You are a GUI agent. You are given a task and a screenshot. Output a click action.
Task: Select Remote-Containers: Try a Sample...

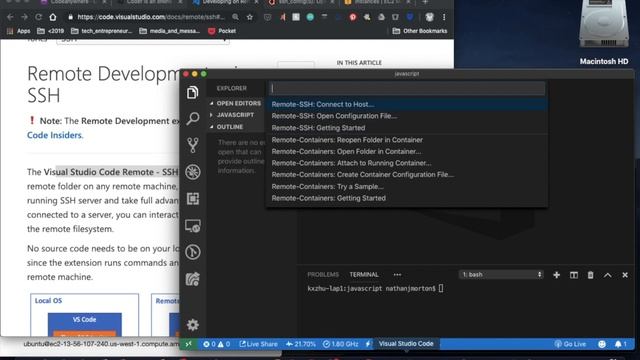click(x=407, y=187)
